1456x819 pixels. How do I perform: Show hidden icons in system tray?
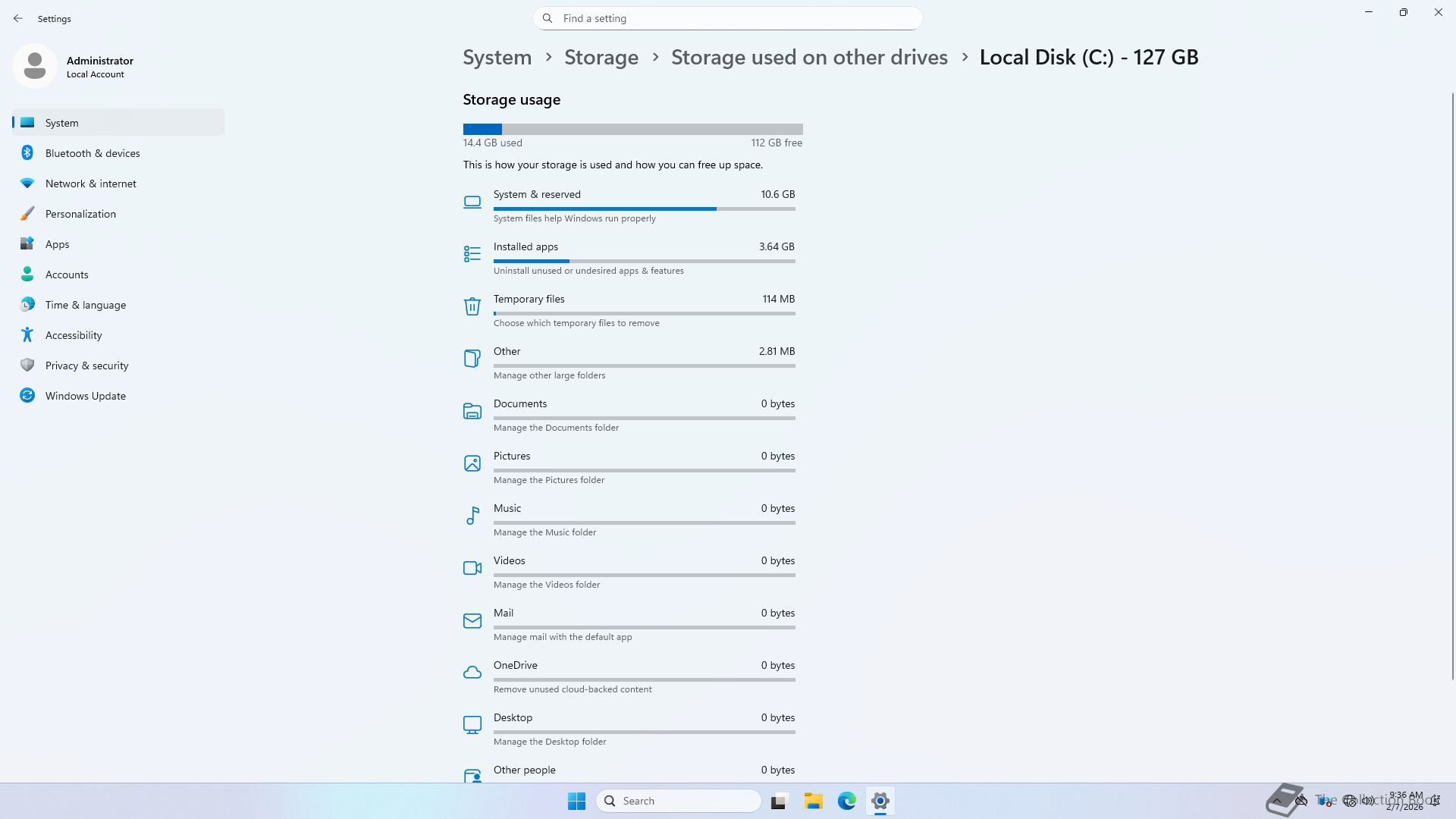click(1277, 801)
